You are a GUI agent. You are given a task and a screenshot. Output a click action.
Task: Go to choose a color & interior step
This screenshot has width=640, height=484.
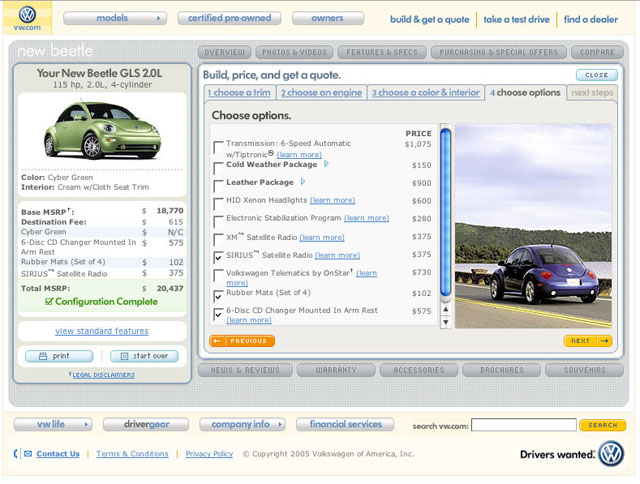(426, 93)
